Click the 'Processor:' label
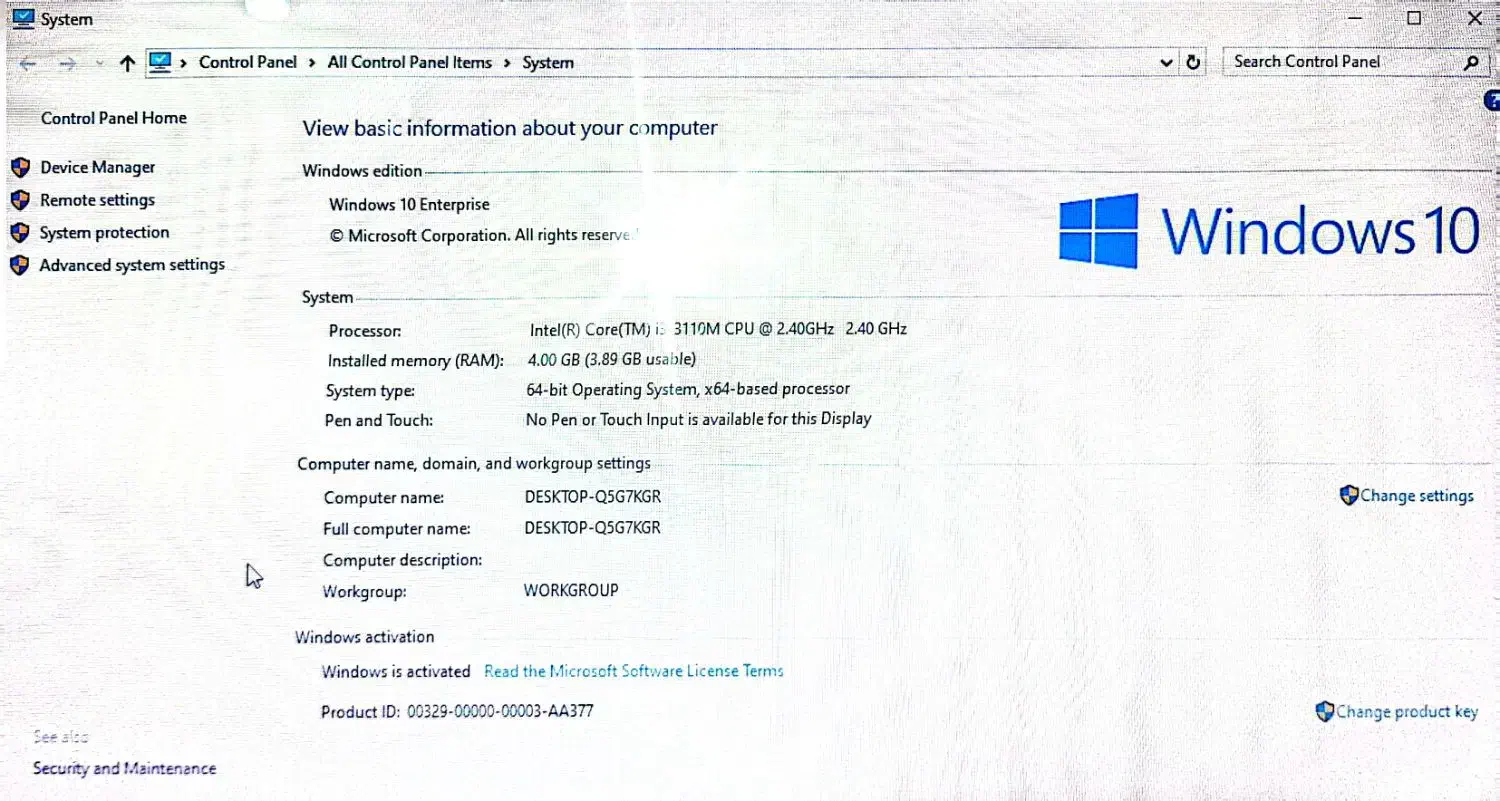 tap(365, 330)
